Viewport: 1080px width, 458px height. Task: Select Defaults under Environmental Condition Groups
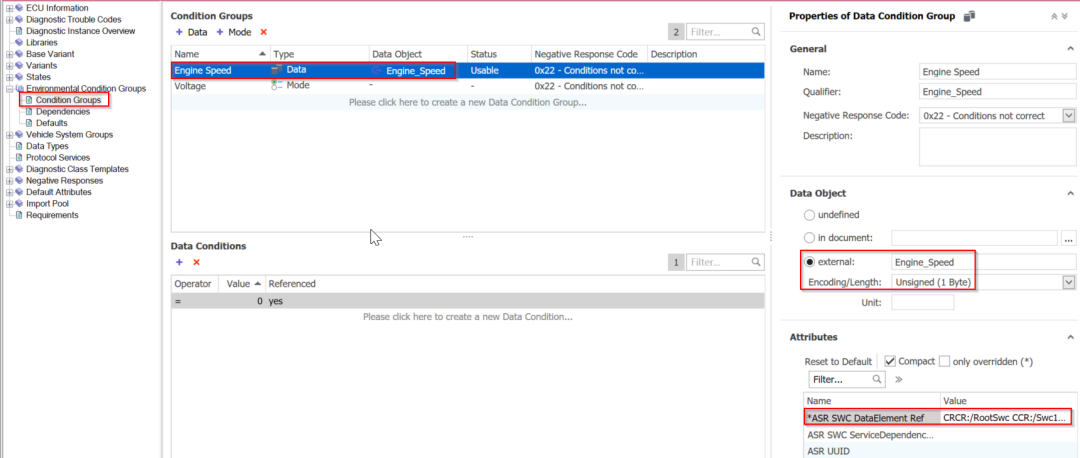(x=52, y=123)
